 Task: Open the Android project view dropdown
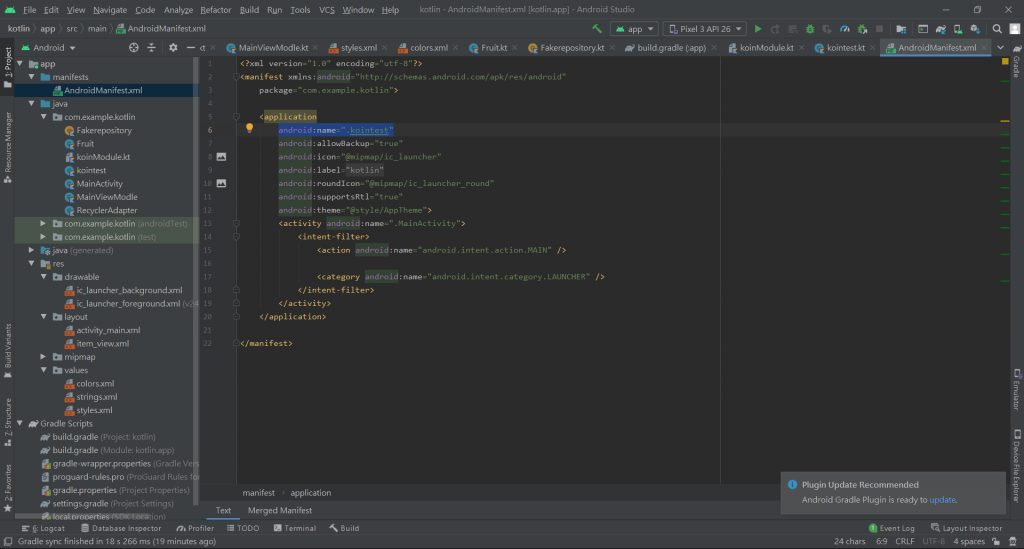[x=48, y=48]
